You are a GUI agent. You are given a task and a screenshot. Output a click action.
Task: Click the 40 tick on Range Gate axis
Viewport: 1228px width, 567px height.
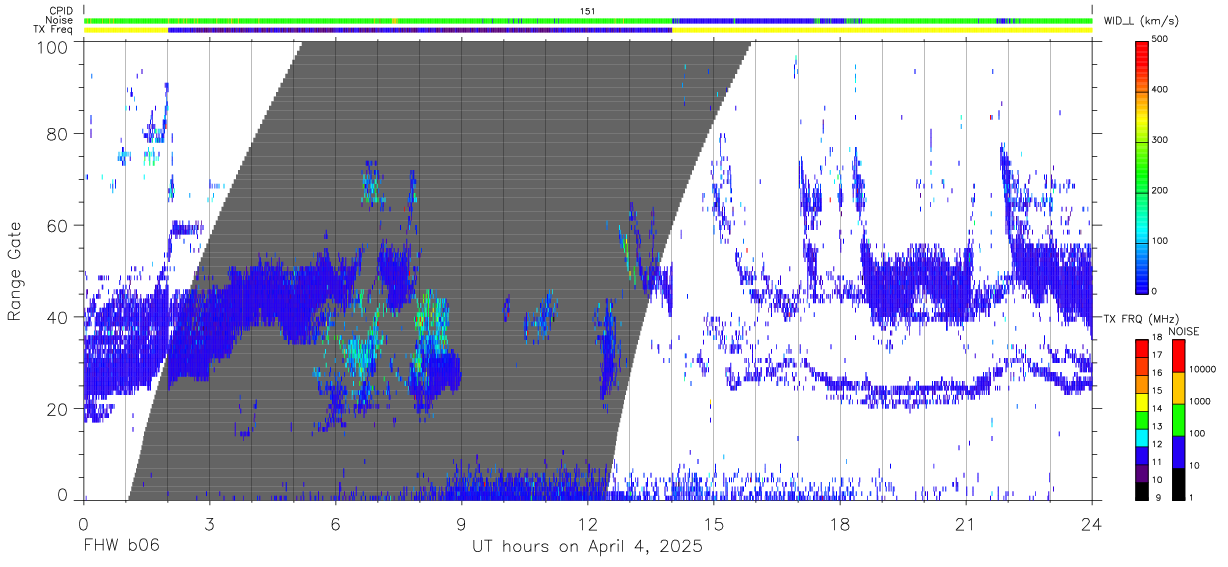tap(58, 317)
